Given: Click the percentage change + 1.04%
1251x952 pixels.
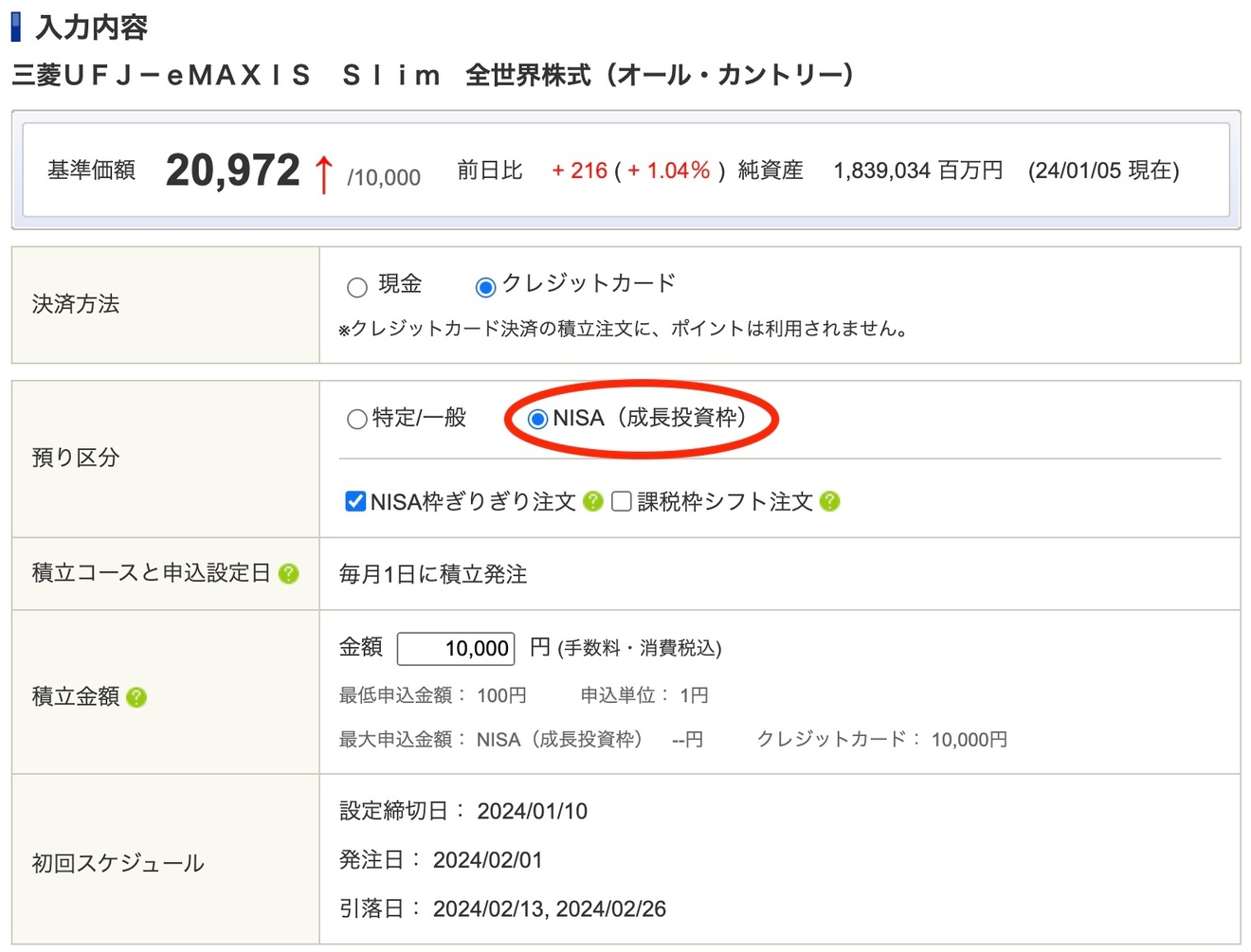Looking at the screenshot, I should click(x=668, y=171).
